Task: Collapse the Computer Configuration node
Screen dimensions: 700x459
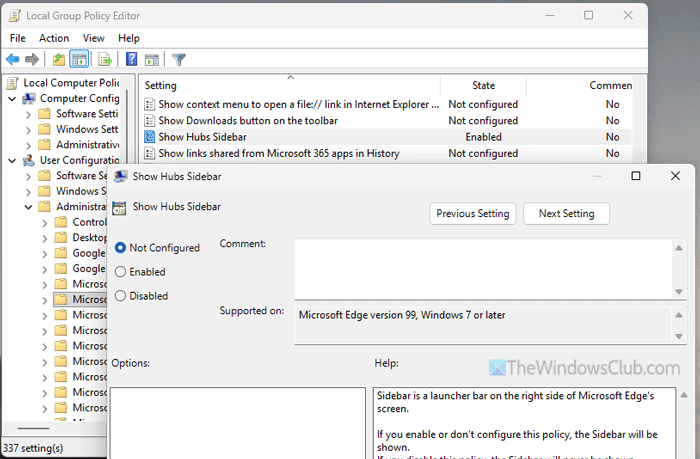Action: point(12,99)
